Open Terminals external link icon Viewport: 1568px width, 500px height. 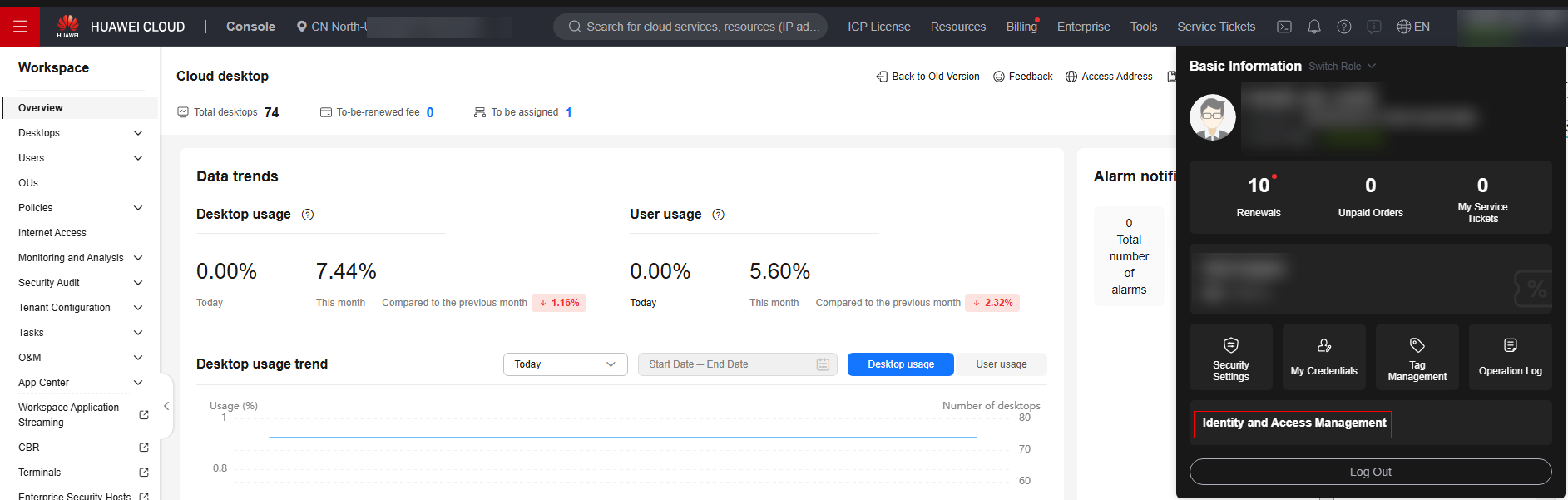point(144,473)
